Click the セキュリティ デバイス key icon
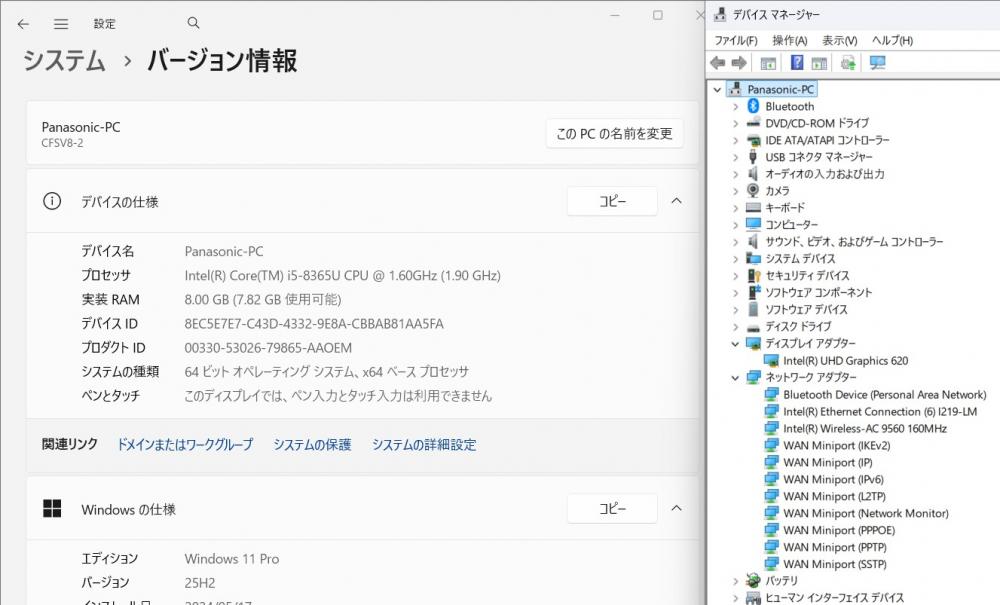Viewport: 1000px width, 605px height. pos(754,275)
